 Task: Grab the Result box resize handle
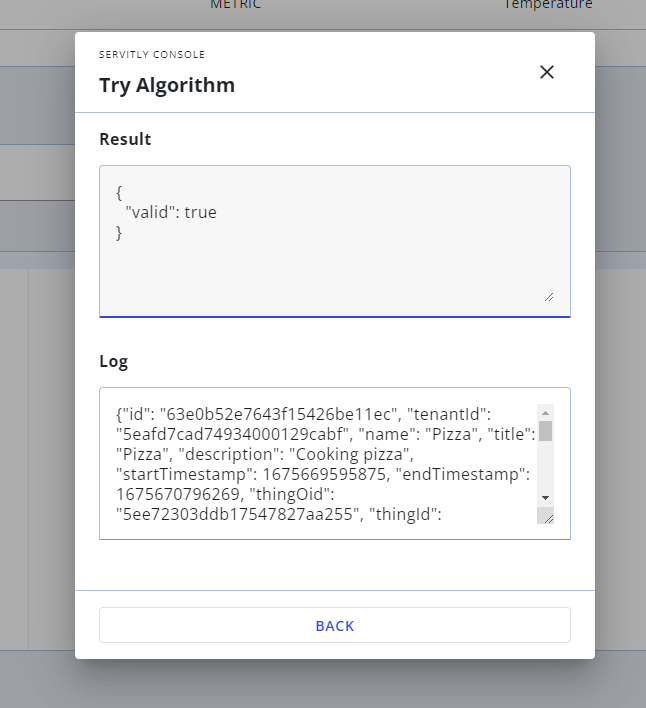pyautogui.click(x=548, y=296)
